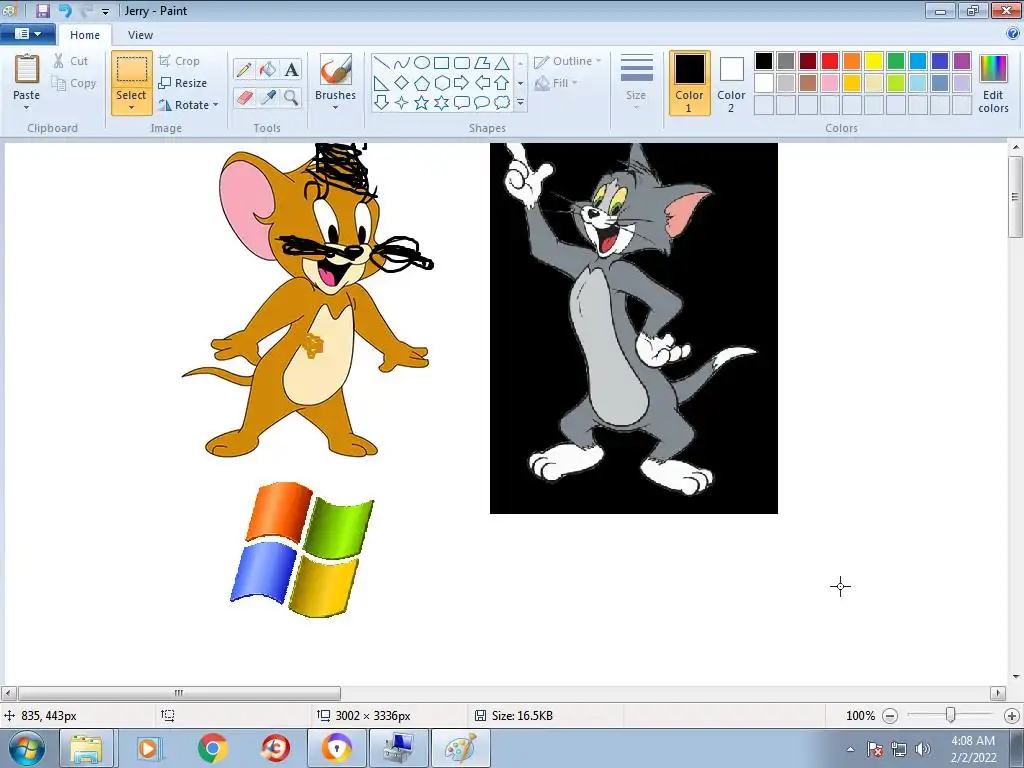The width and height of the screenshot is (1024, 768).
Task: Open the Outline dropdown
Action: [x=568, y=61]
